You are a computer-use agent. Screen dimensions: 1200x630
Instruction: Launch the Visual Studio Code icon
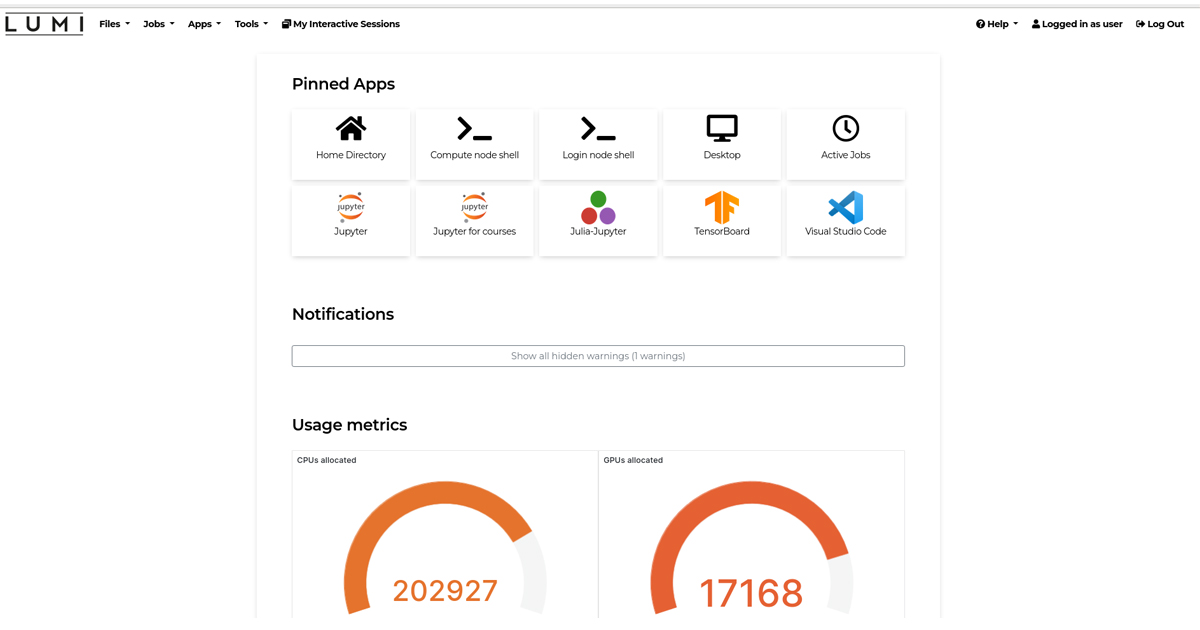point(846,207)
